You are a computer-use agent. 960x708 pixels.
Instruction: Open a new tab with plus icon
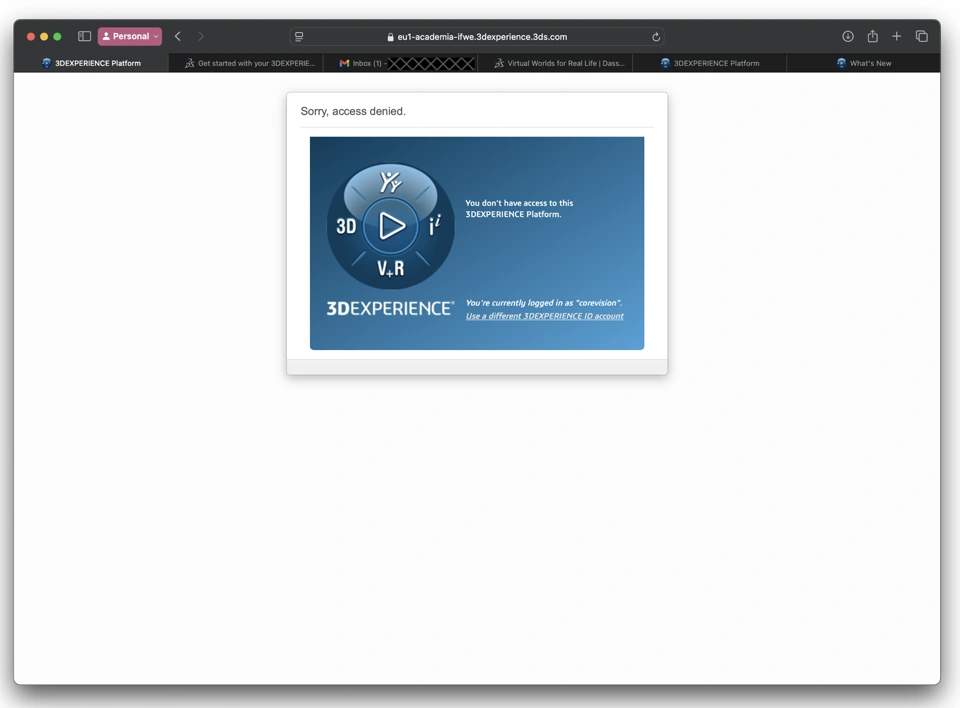pyautogui.click(x=896, y=36)
